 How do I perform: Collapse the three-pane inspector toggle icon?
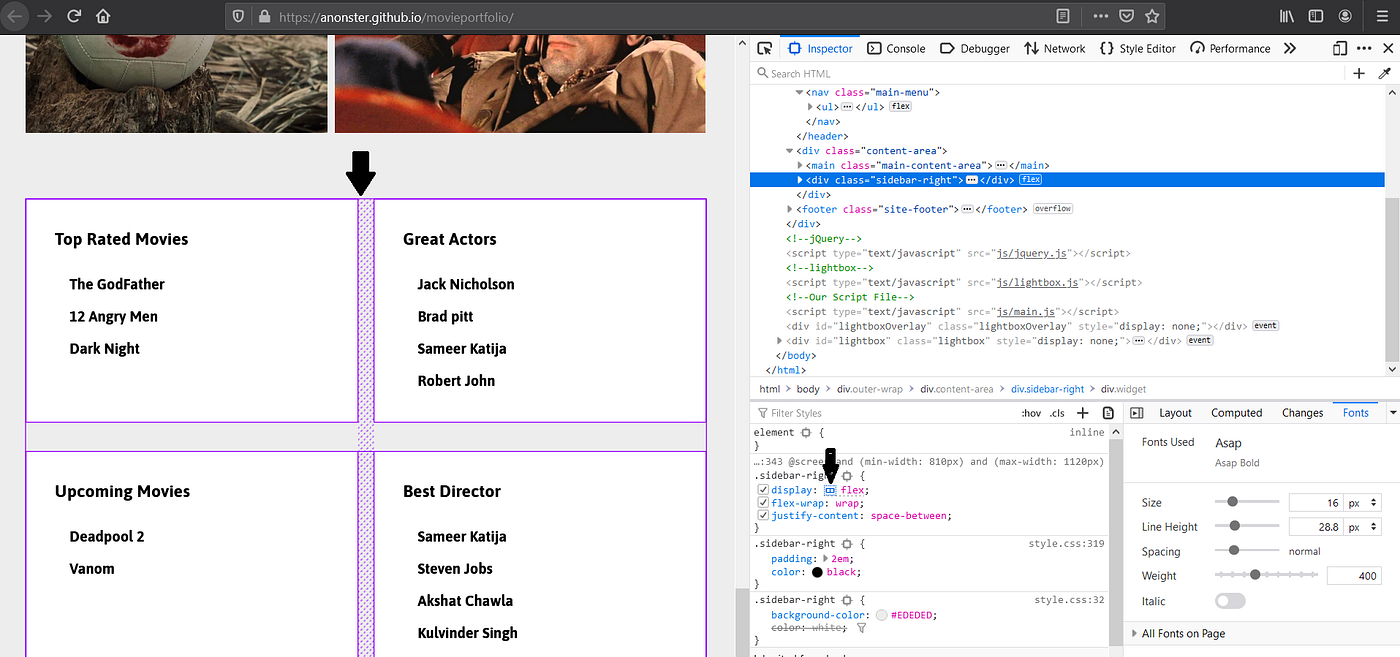click(x=1136, y=413)
